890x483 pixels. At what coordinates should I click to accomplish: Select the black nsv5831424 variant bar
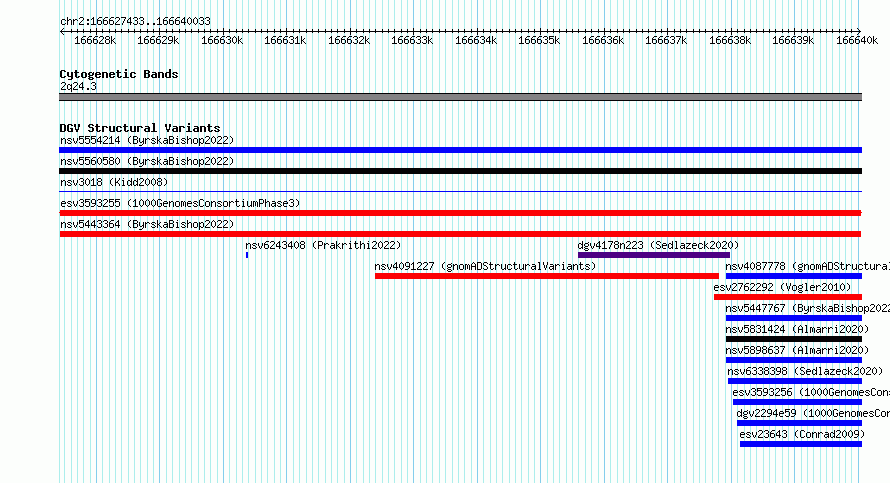794,339
